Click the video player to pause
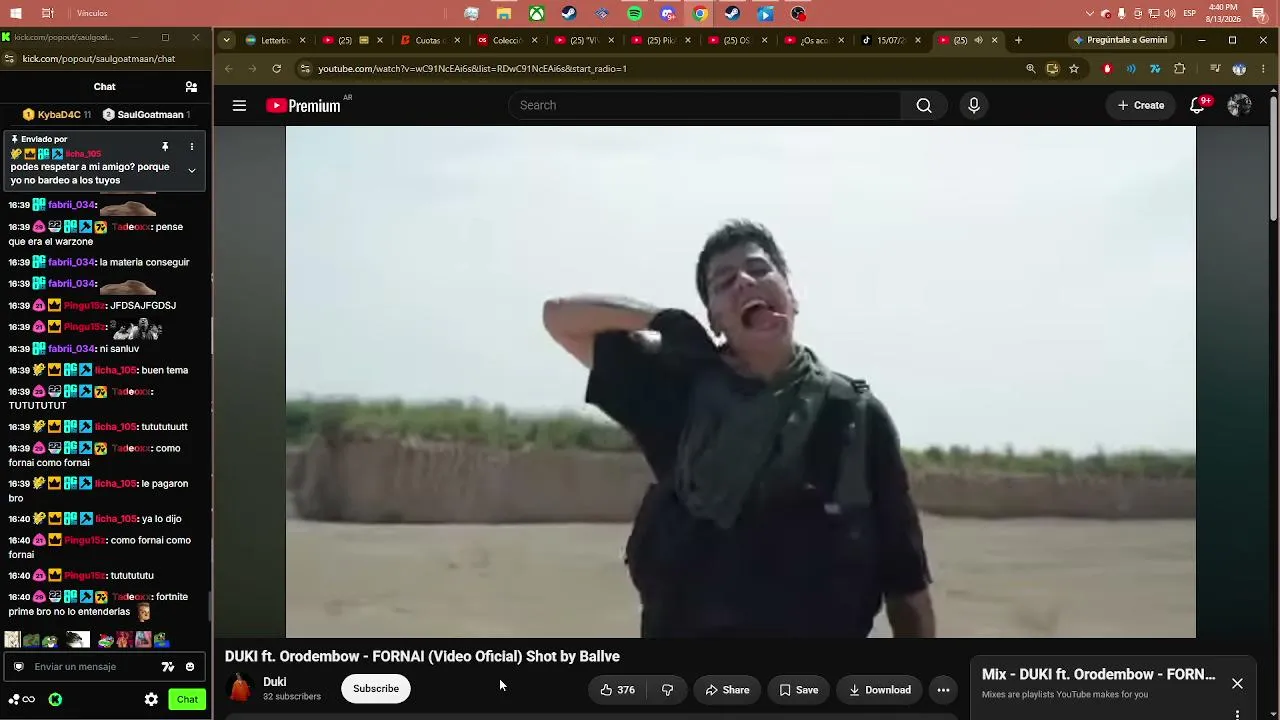This screenshot has width=1280, height=720. 740,382
